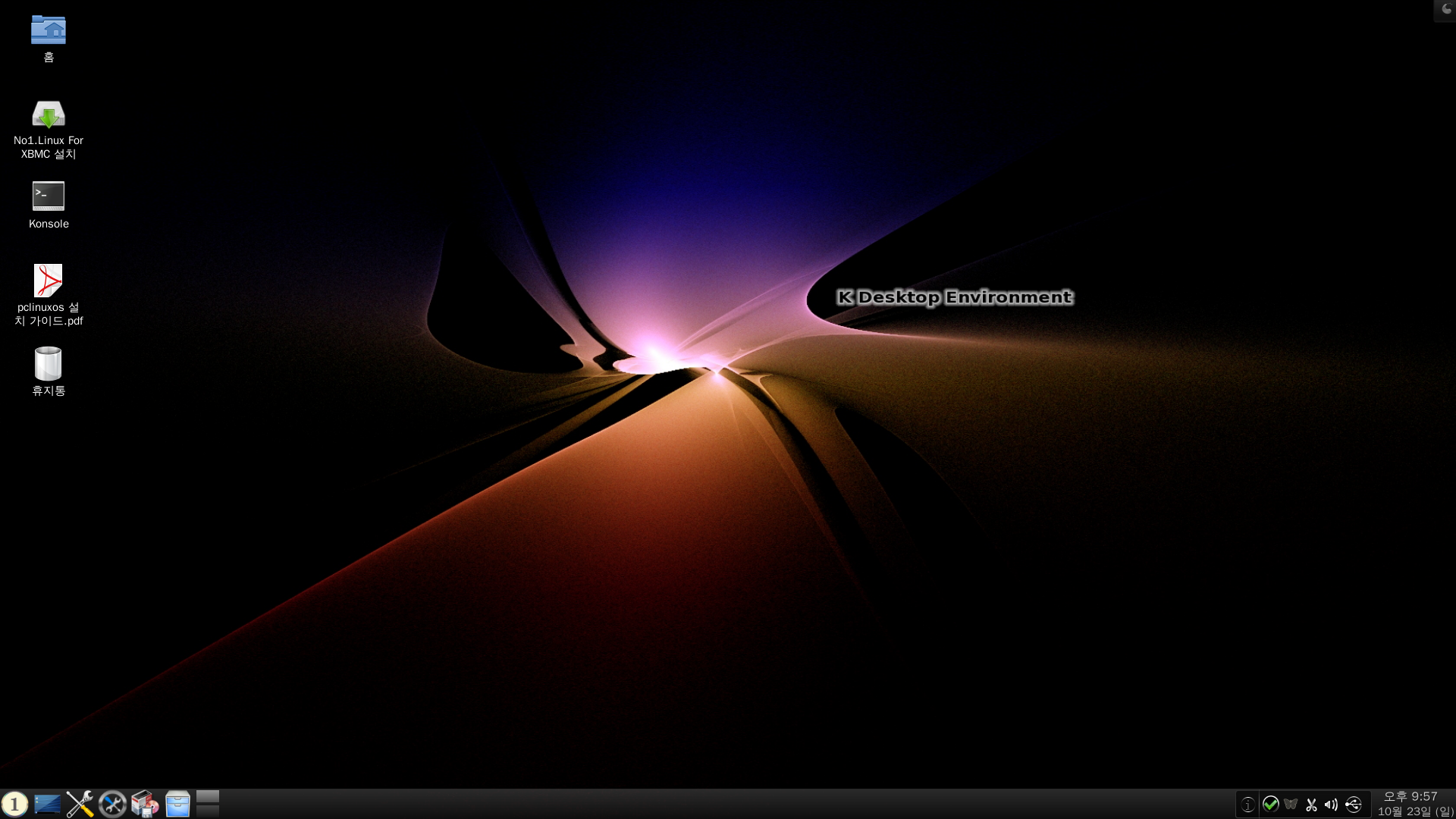
Task: Open the volume speaker tray icon
Action: point(1332,805)
